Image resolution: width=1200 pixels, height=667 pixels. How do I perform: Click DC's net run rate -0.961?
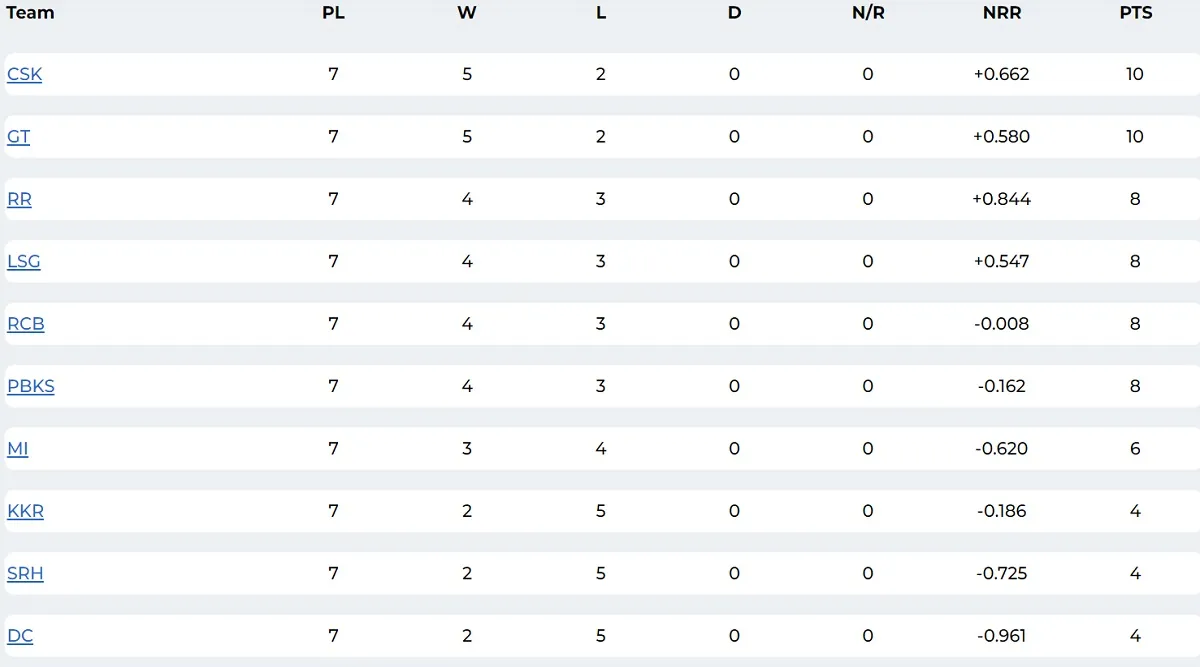(1001, 636)
